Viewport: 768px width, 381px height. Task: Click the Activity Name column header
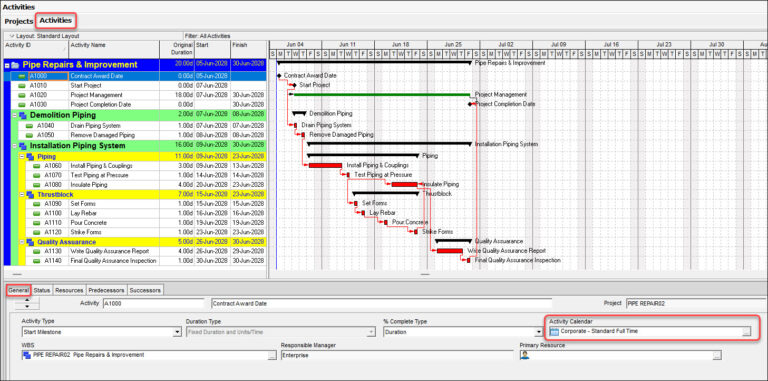114,49
